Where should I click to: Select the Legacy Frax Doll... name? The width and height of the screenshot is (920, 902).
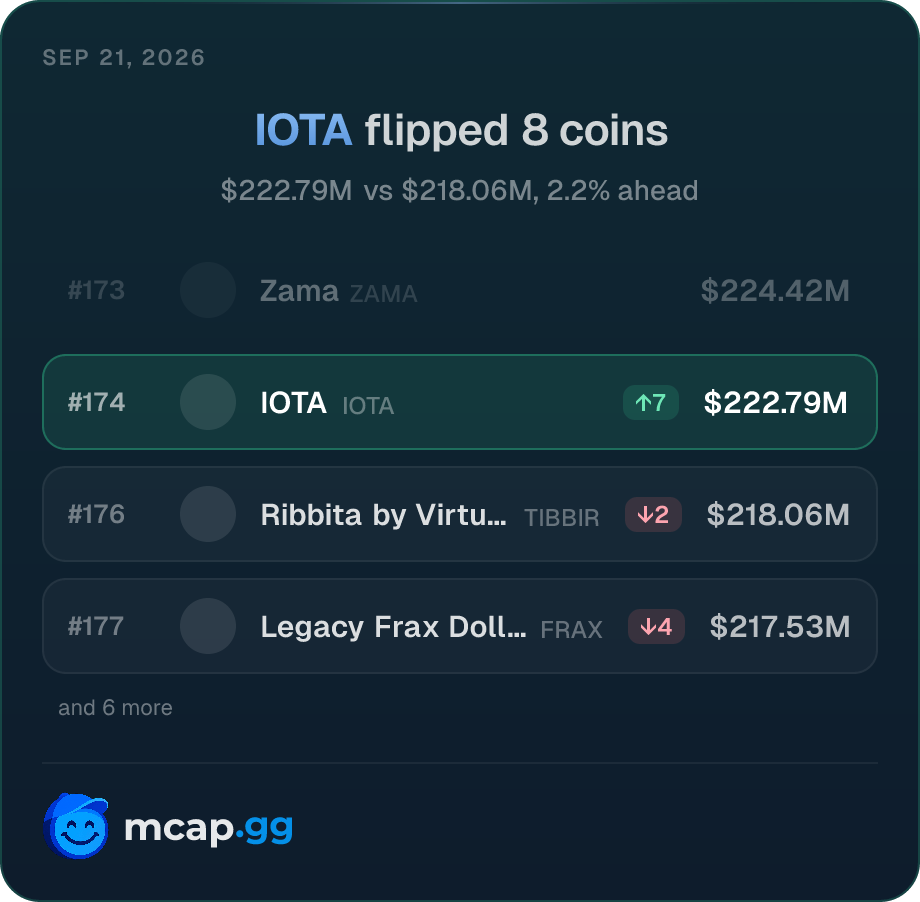(x=393, y=627)
